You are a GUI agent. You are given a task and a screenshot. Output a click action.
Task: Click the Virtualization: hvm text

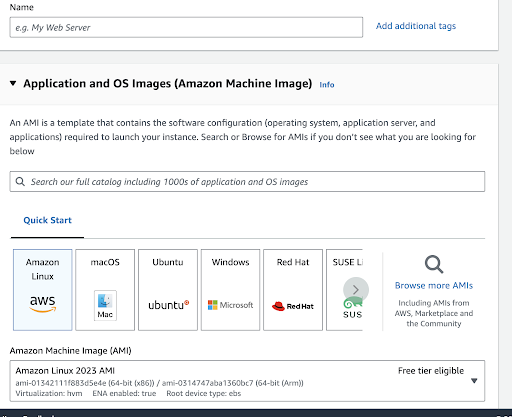49,393
